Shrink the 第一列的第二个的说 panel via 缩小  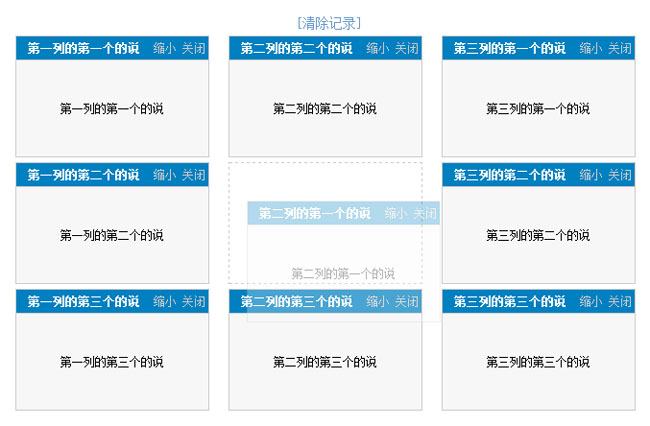pos(164,175)
